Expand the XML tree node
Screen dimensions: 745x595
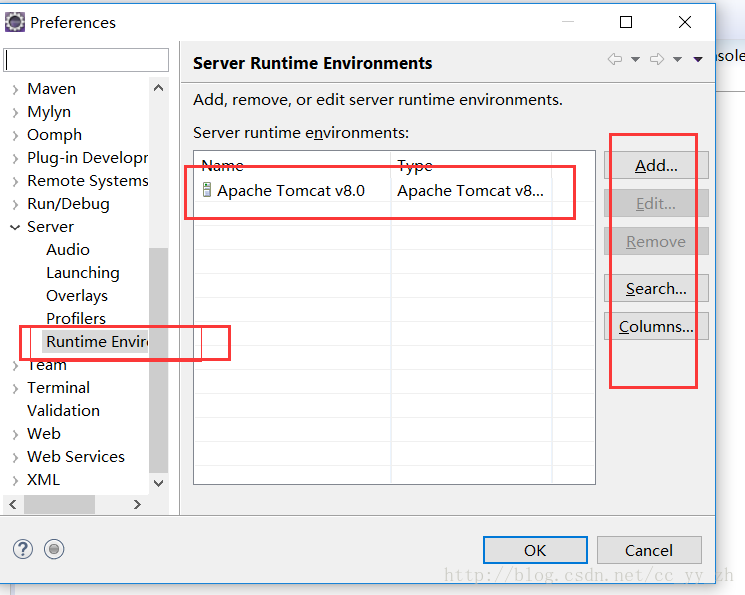point(15,480)
